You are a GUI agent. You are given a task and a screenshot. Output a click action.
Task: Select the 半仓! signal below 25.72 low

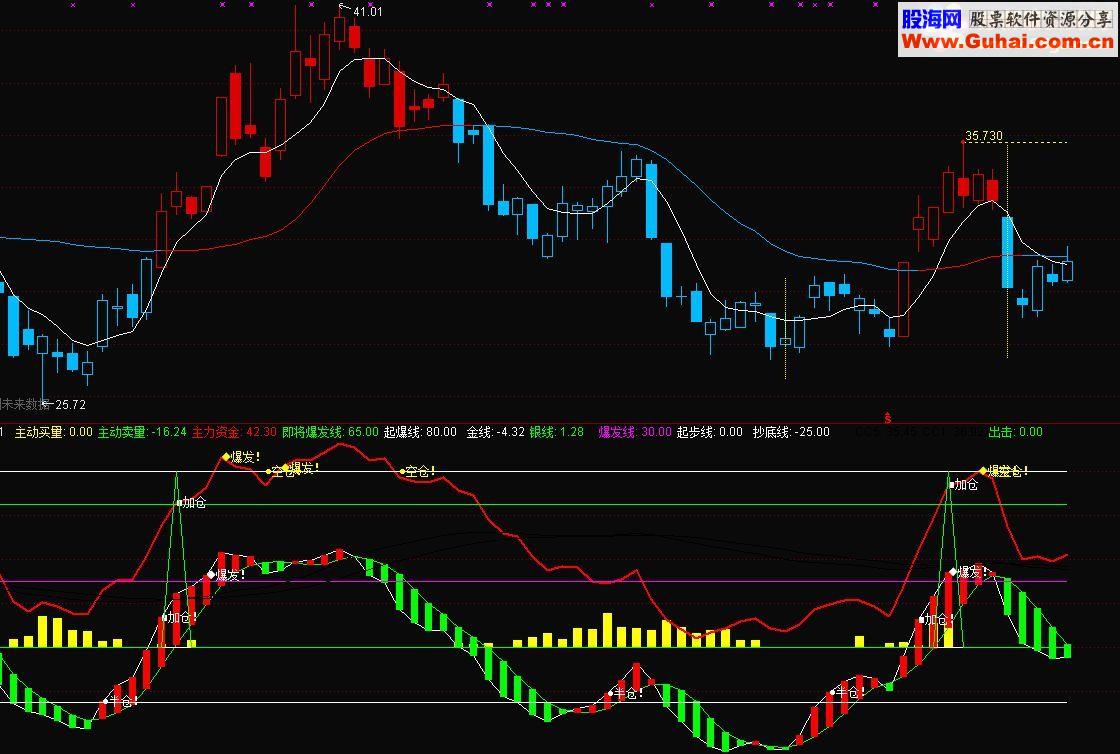point(119,701)
